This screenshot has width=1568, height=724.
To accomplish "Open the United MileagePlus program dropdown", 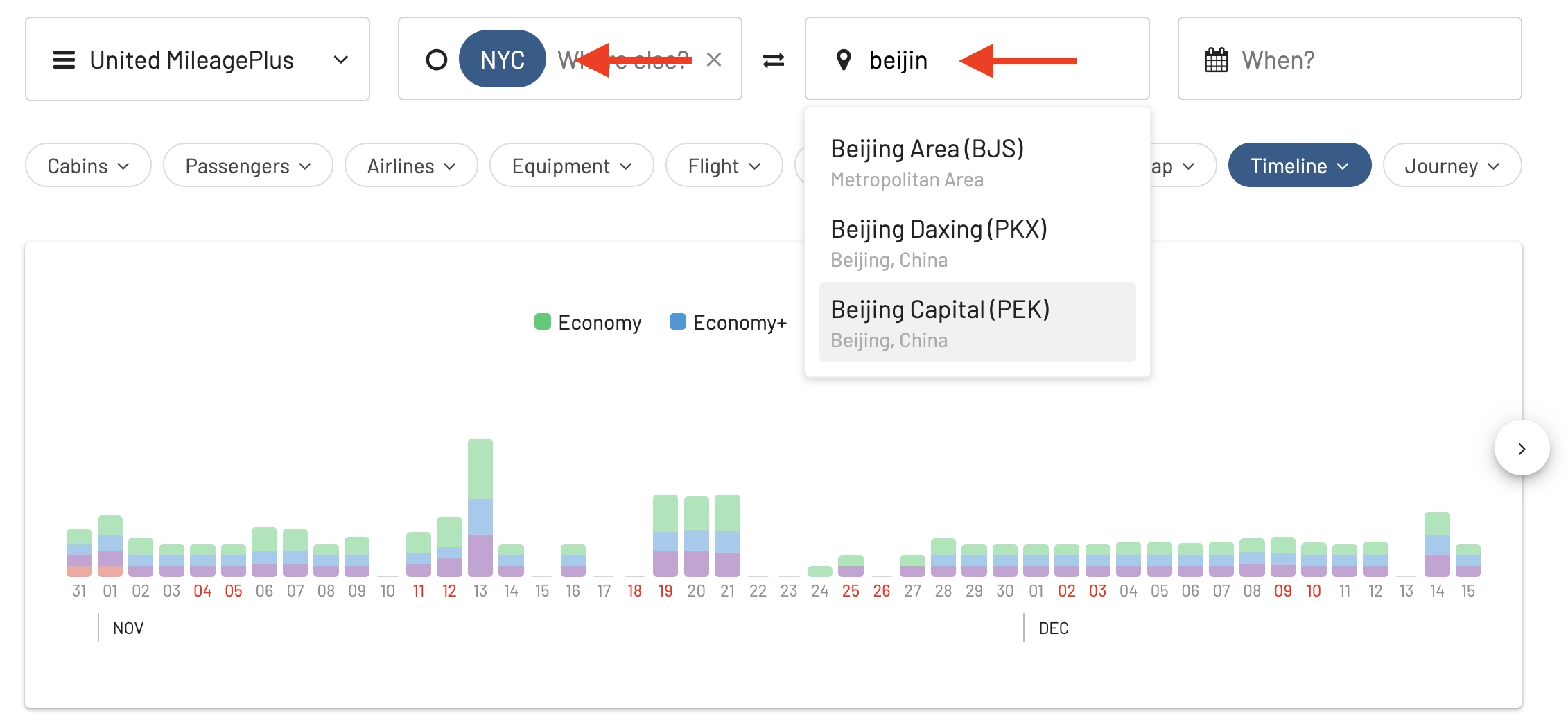I will 197,60.
